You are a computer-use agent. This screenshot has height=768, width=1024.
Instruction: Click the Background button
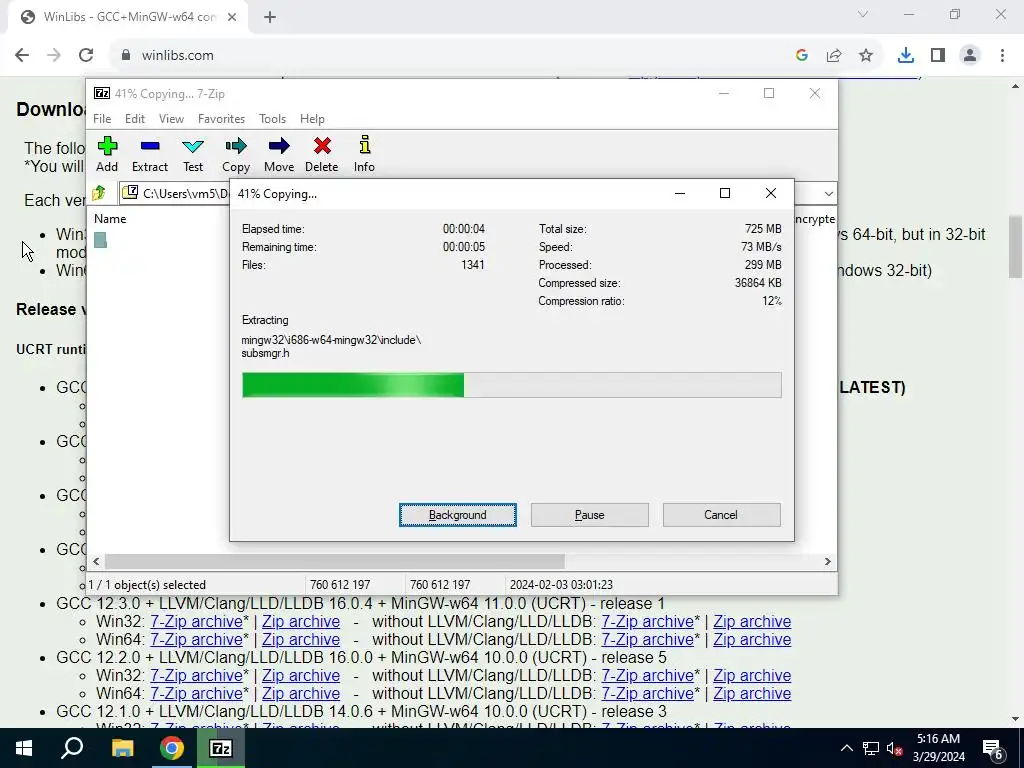pos(458,515)
